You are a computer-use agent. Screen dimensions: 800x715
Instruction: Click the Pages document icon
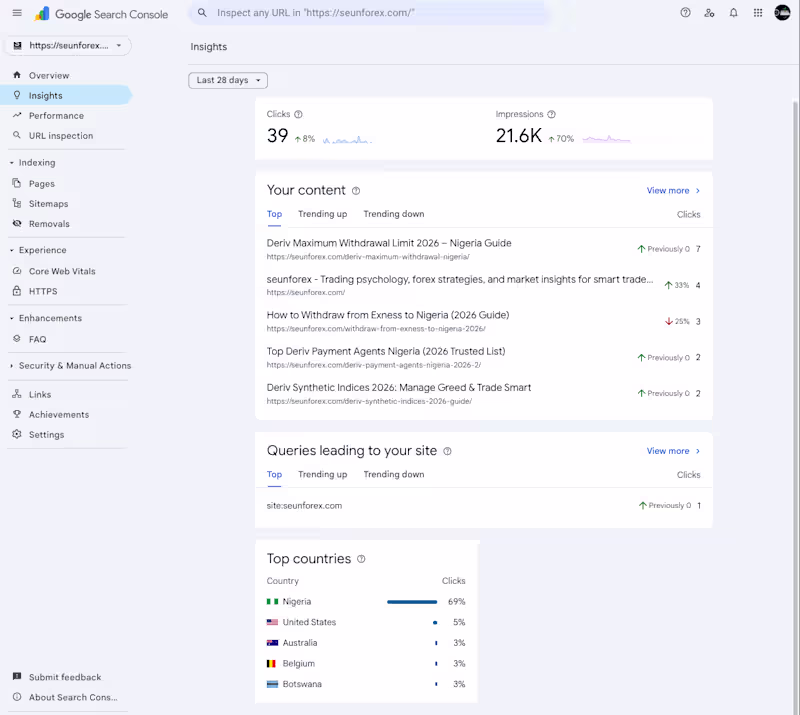(x=17, y=183)
